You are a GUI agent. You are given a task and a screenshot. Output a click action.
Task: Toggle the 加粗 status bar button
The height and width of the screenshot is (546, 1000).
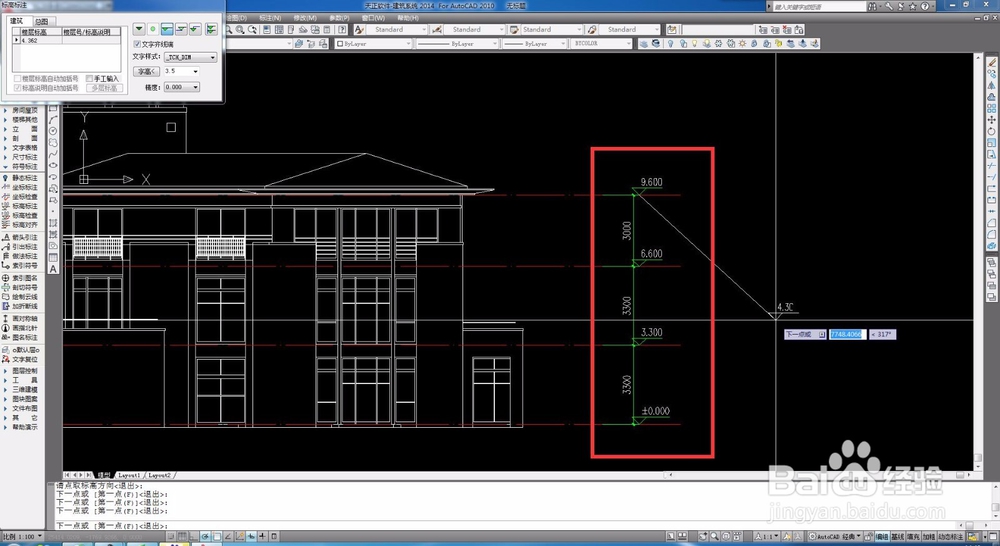(929, 537)
